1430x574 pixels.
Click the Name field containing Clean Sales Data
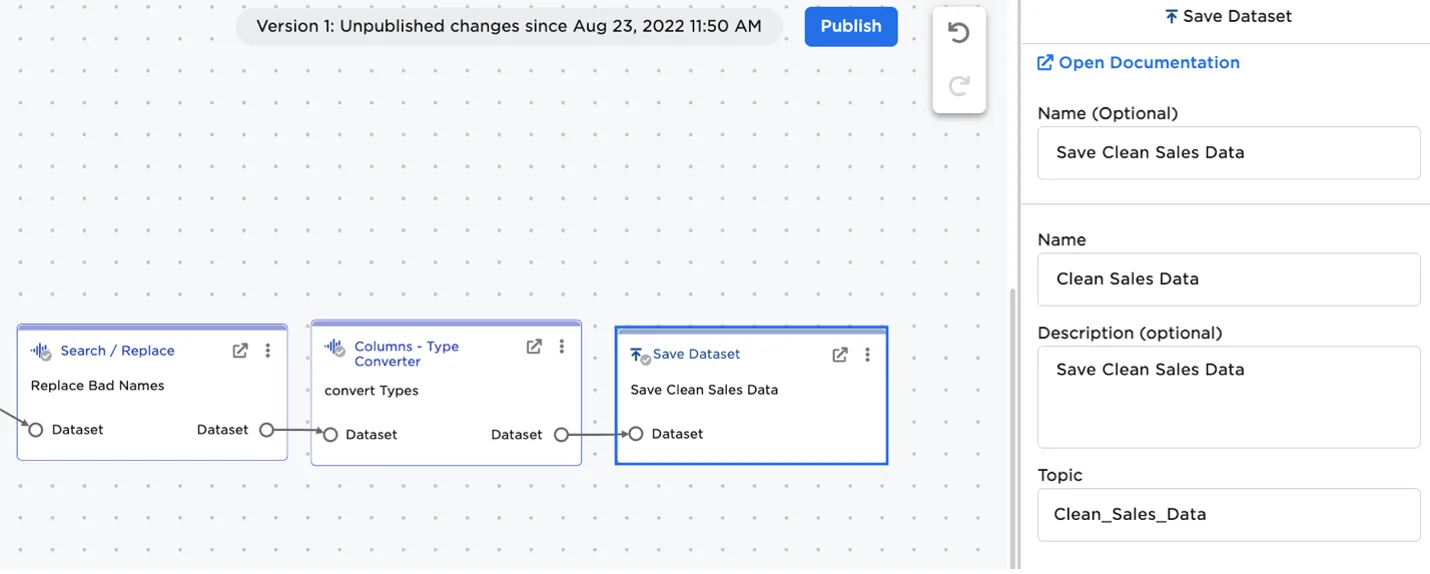click(x=1228, y=279)
